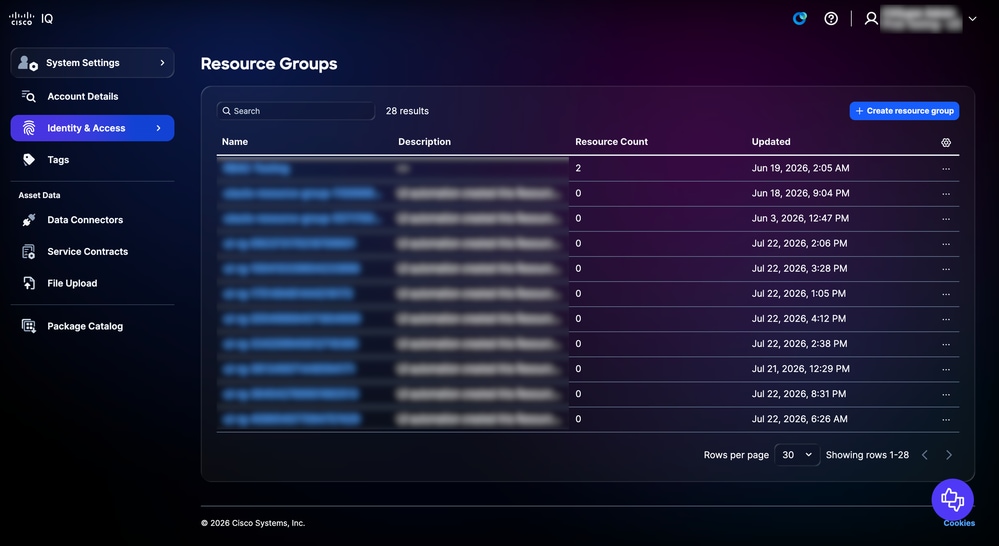Click the Jul 21, 2026, 12:29 PM date
The width and height of the screenshot is (999, 546).
[x=801, y=369]
